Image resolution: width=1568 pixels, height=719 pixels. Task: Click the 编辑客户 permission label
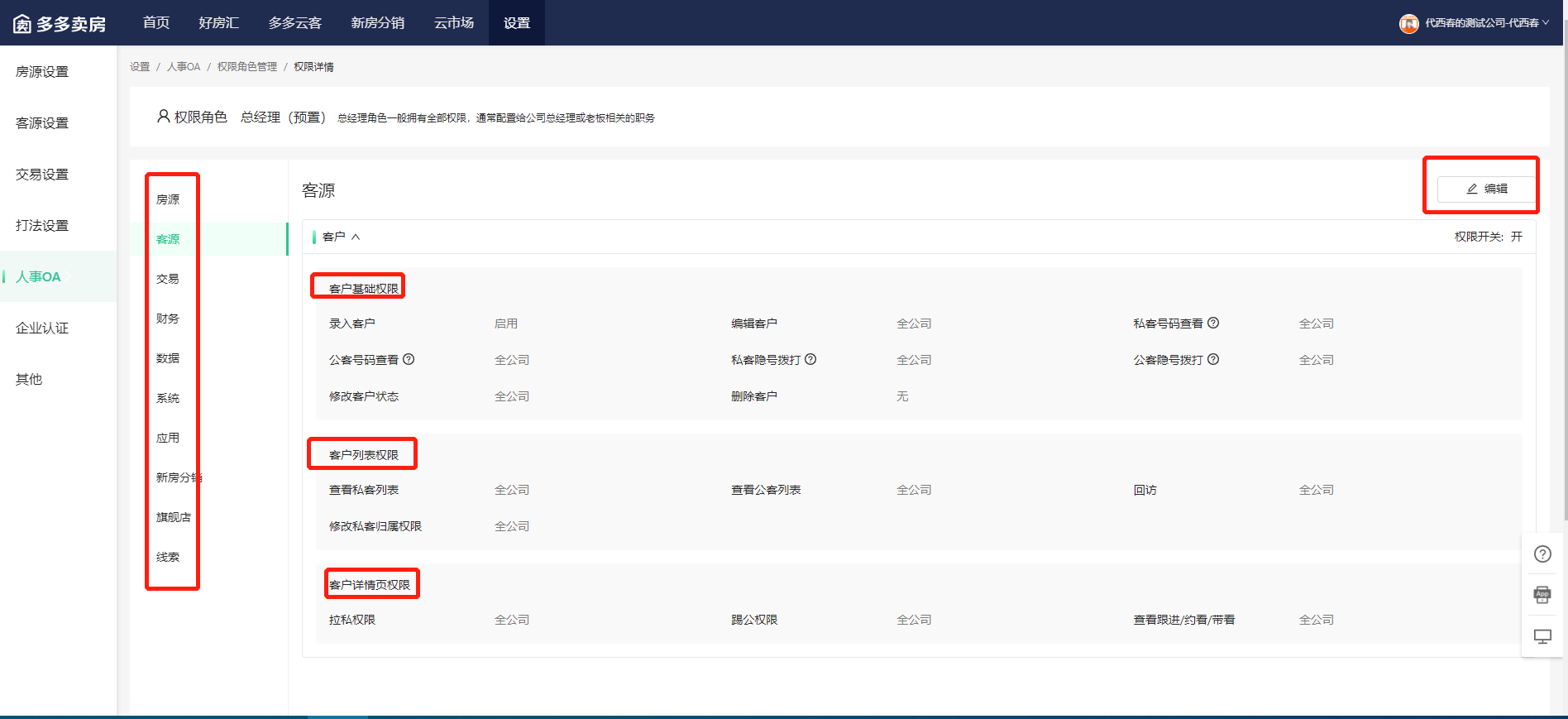tap(754, 324)
